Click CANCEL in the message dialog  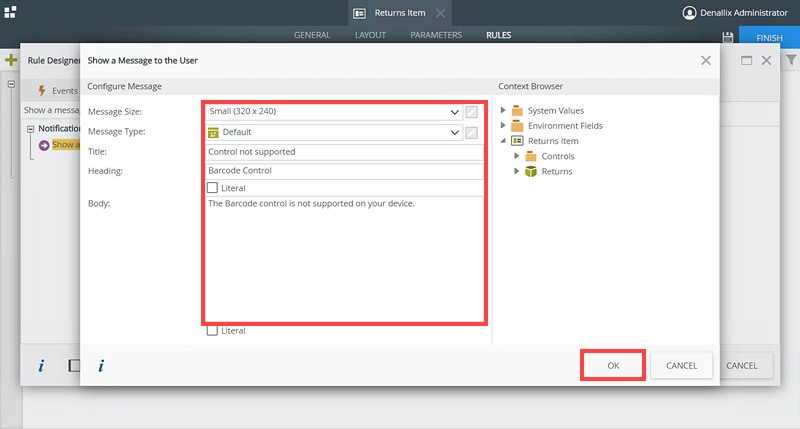681,365
